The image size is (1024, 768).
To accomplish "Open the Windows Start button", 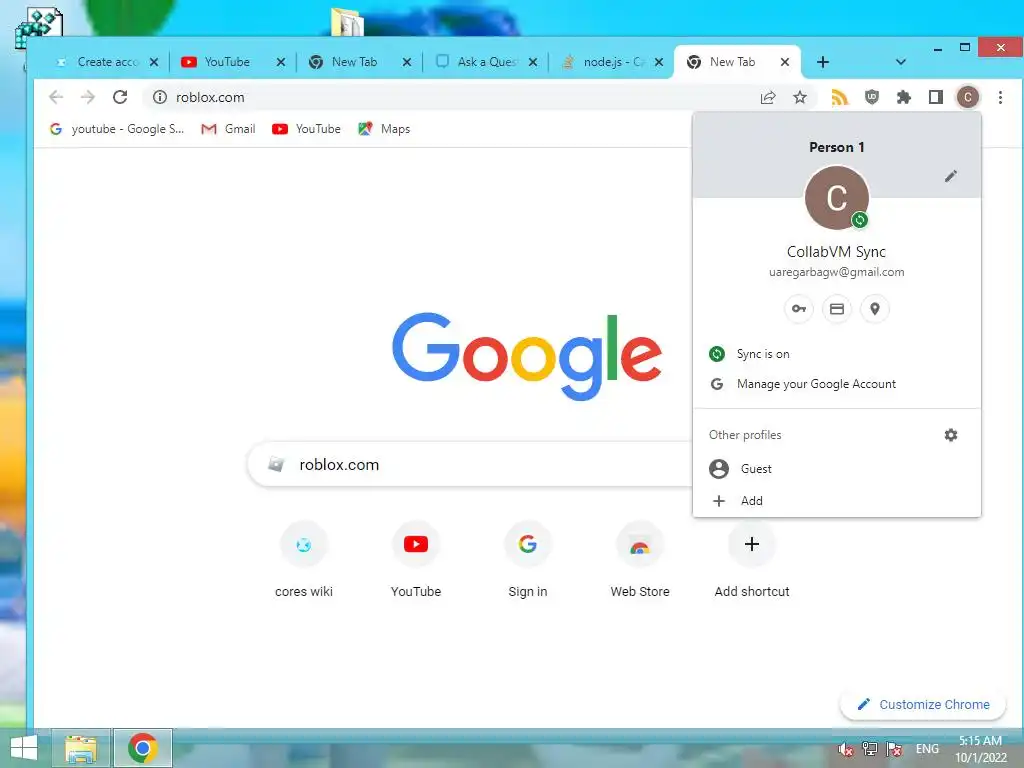I will pyautogui.click(x=24, y=748).
